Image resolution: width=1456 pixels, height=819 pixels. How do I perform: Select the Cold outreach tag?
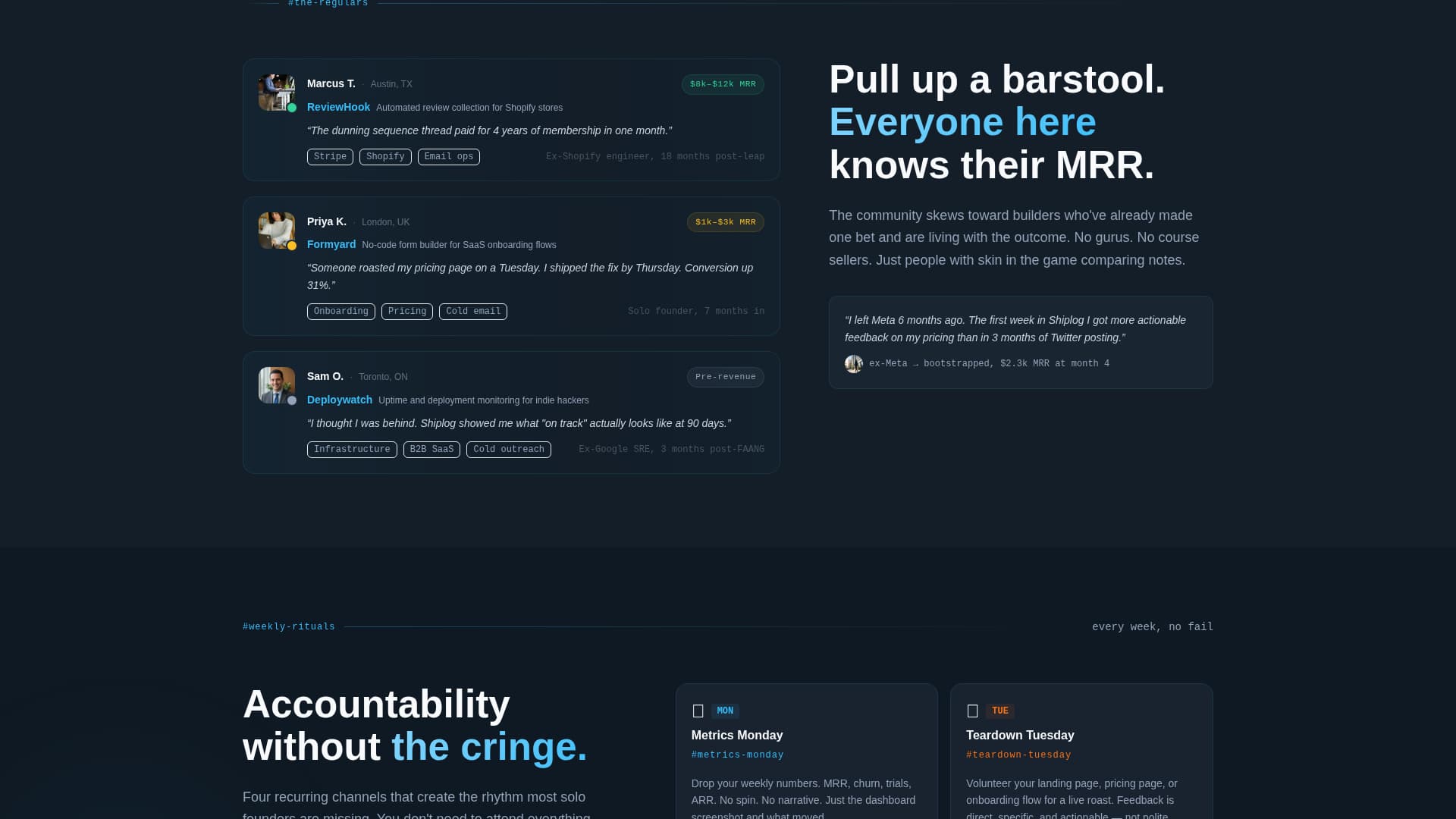click(x=509, y=450)
